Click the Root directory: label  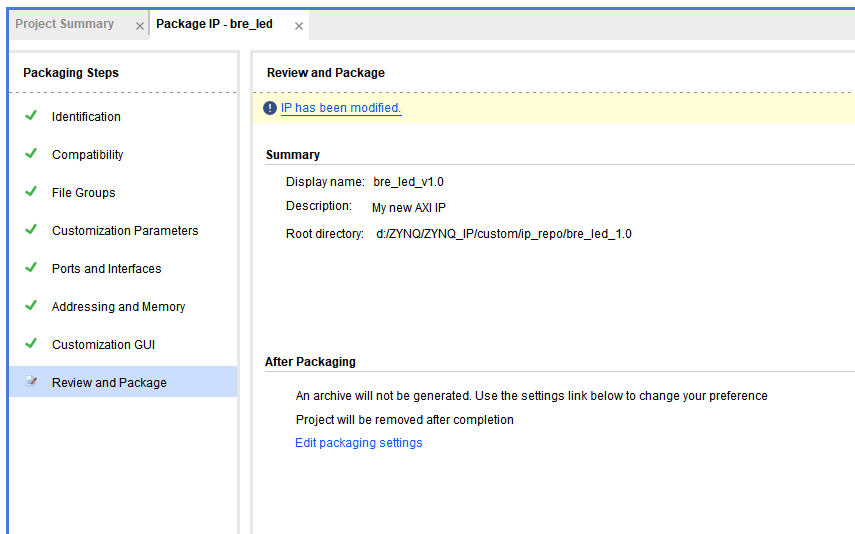324,234
